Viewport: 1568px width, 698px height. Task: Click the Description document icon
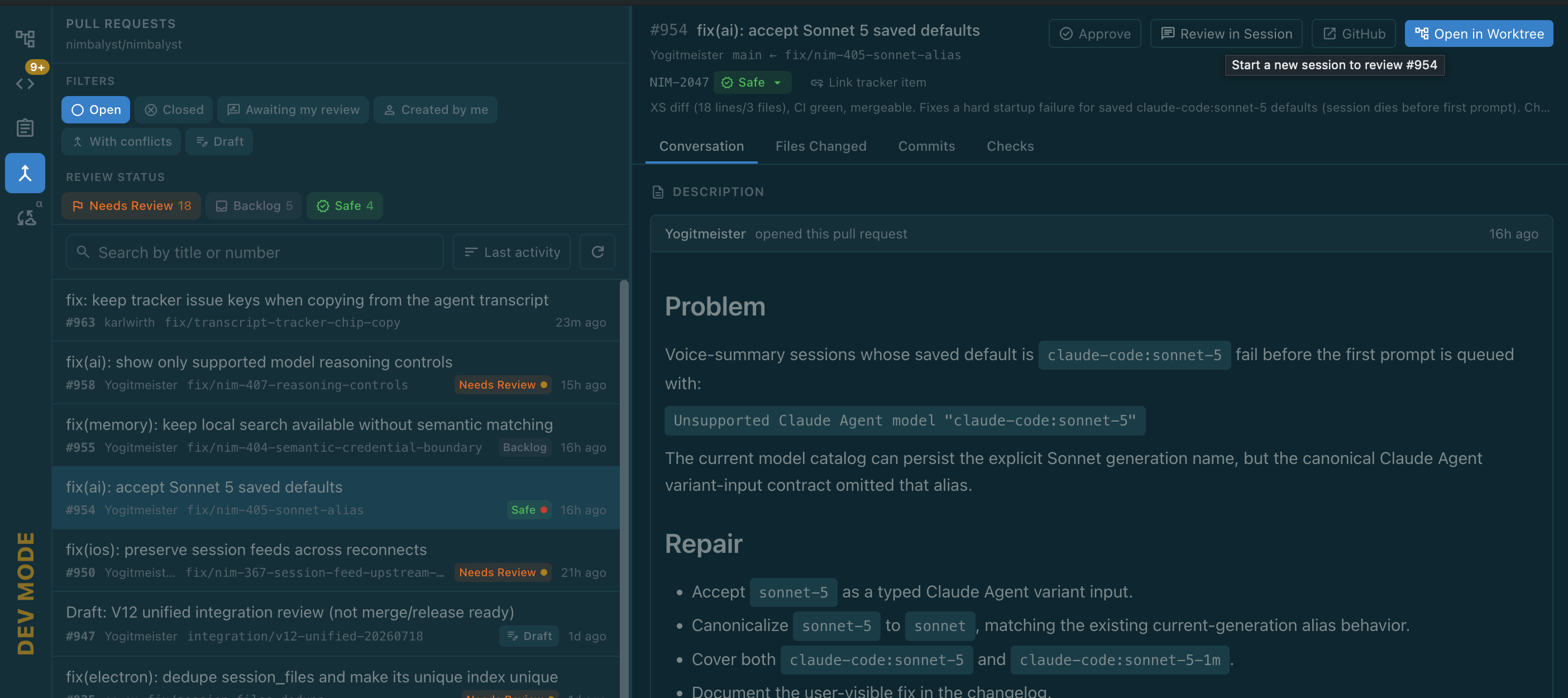(x=657, y=192)
